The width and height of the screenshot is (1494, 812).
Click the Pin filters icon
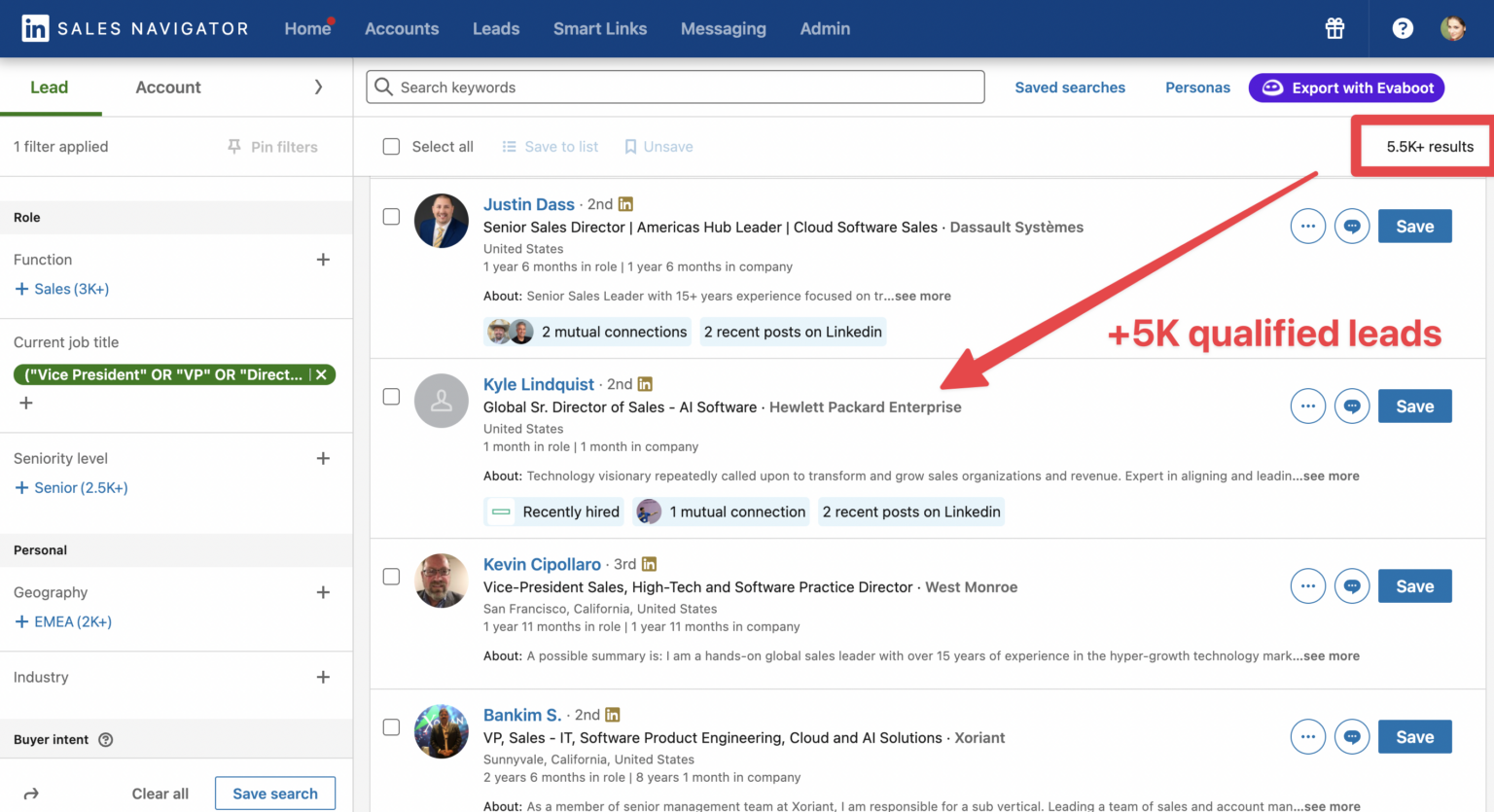coord(233,146)
